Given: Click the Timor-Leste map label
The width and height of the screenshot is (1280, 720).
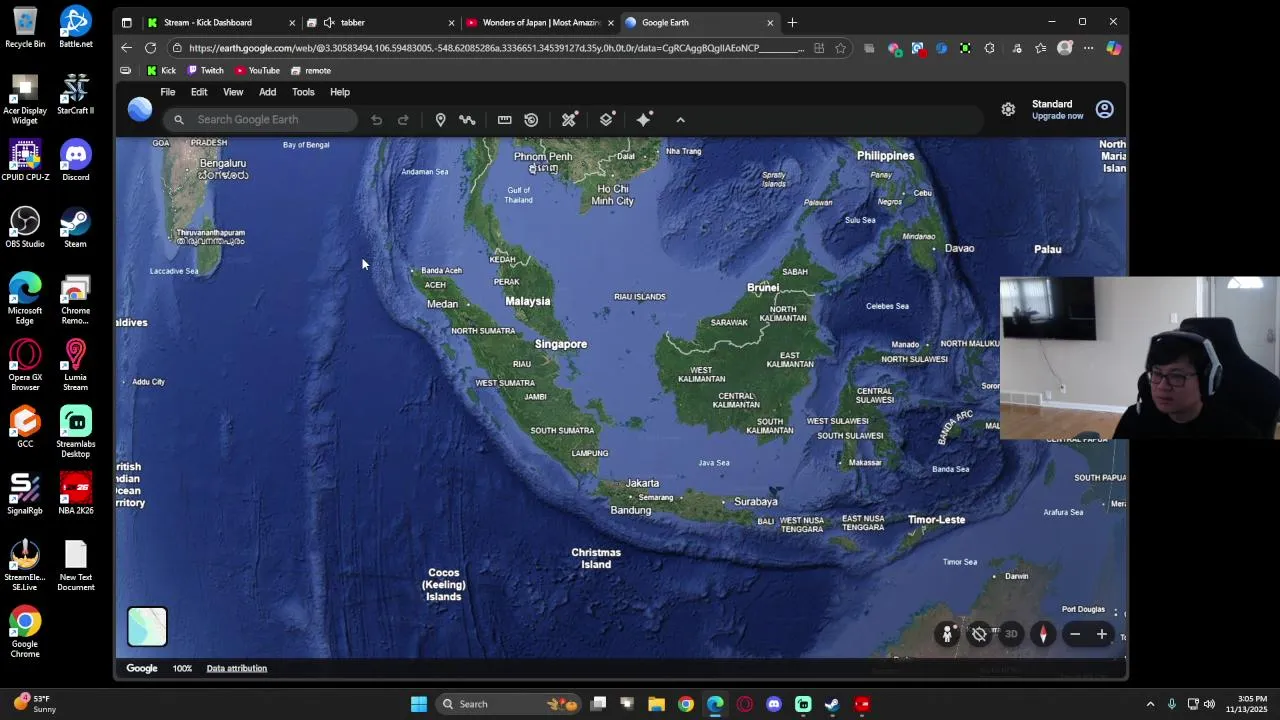Looking at the screenshot, I should click(937, 520).
